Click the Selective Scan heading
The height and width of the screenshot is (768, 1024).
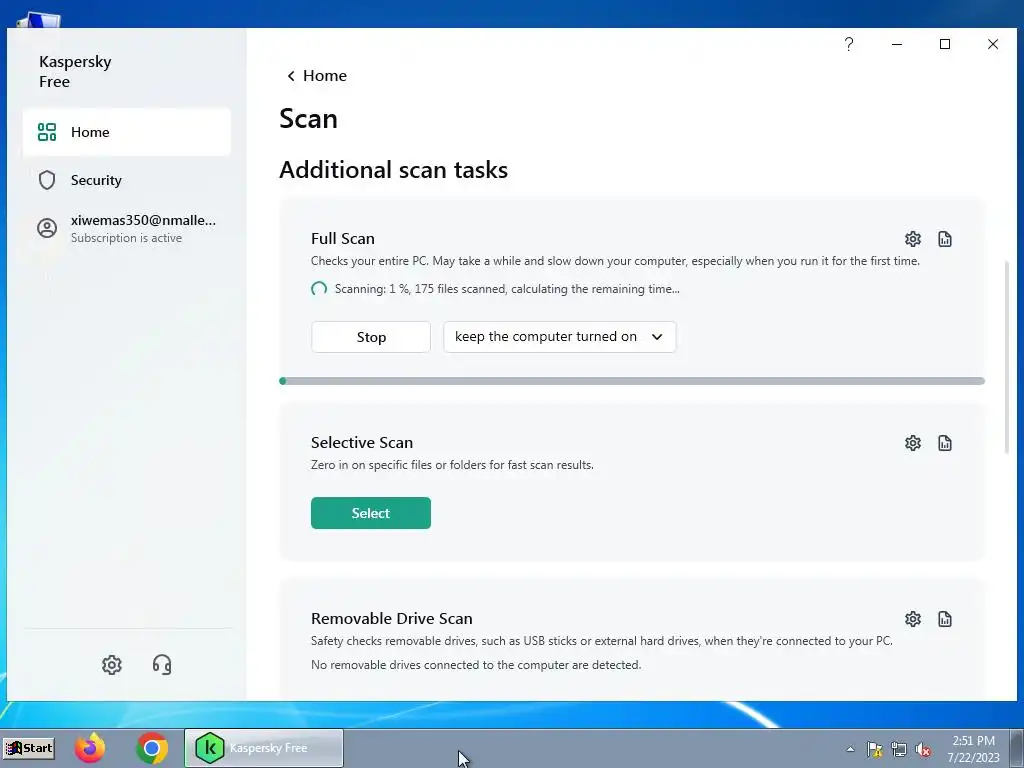tap(362, 442)
